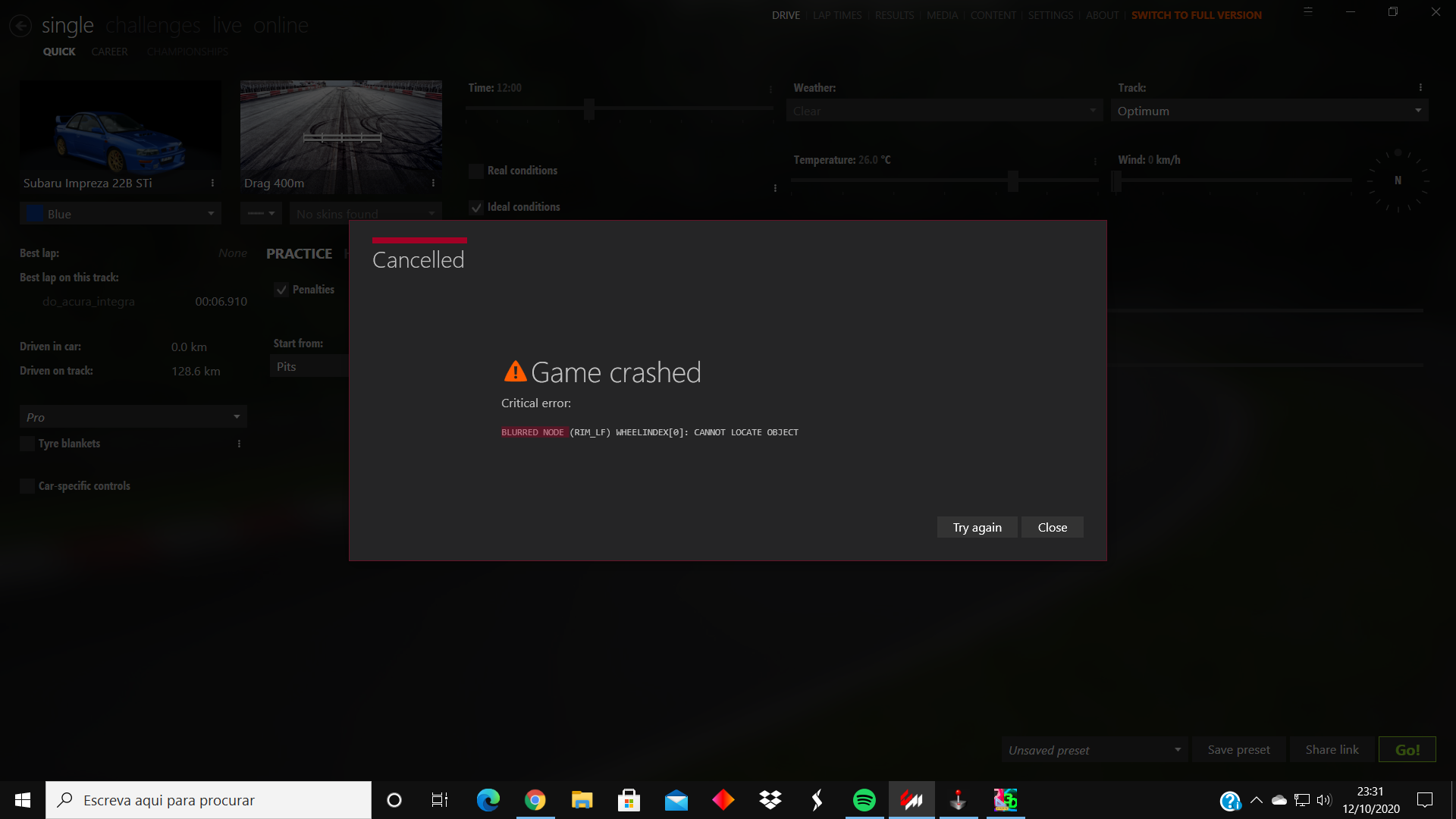The height and width of the screenshot is (819, 1456).
Task: Open the No skins found dropdown
Action: pyautogui.click(x=366, y=214)
